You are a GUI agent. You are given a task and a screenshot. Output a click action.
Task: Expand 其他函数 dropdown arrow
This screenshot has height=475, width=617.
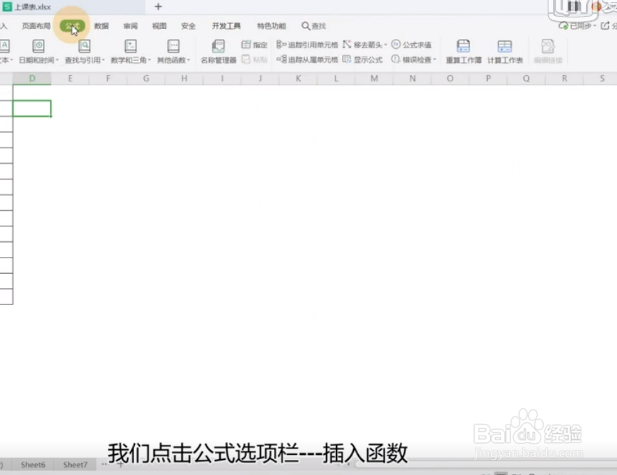tap(189, 60)
